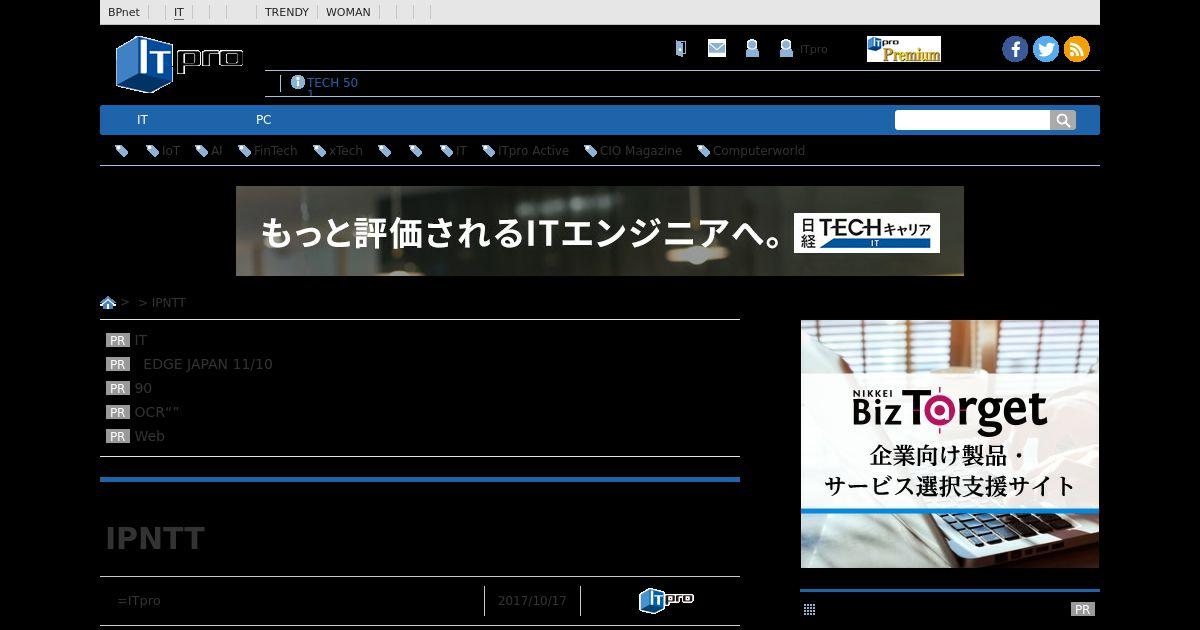Select the IT tab in blue navigation
This screenshot has width=1200, height=630.
tap(142, 120)
